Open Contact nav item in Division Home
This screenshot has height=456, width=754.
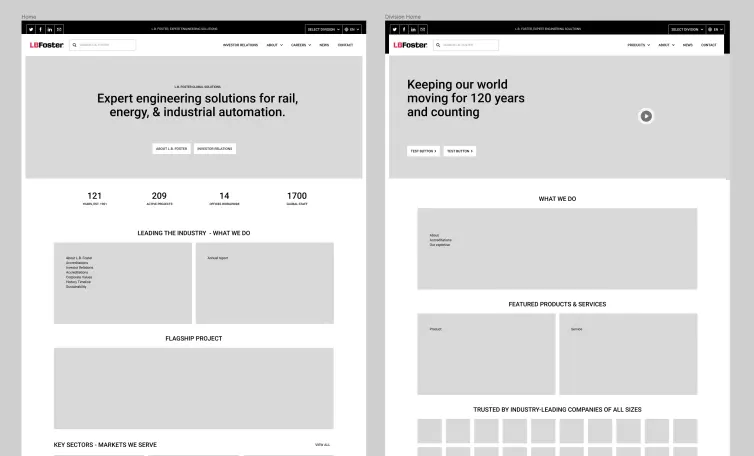[x=708, y=45]
